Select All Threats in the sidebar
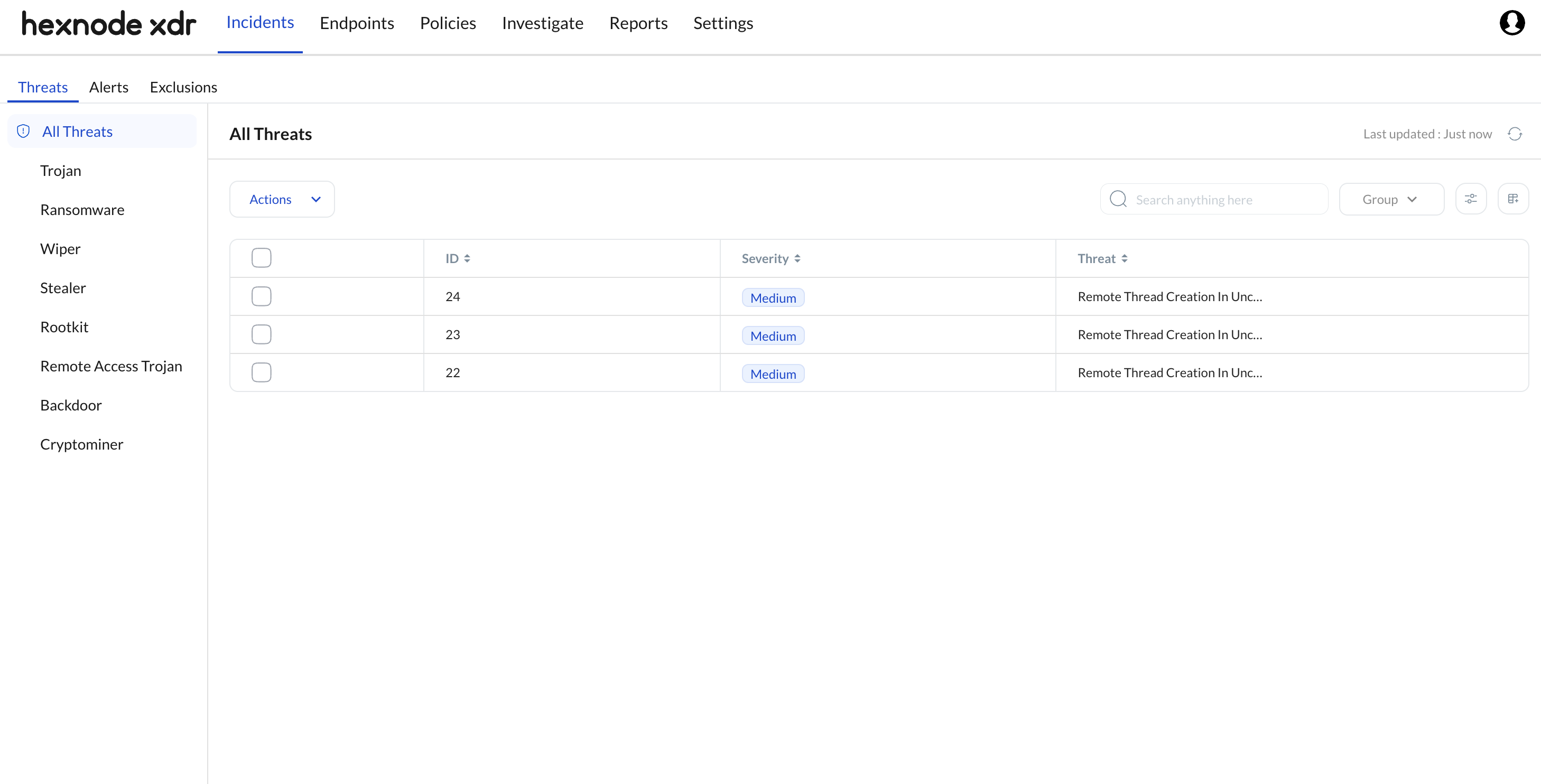Viewport: 1541px width, 784px height. [101, 132]
